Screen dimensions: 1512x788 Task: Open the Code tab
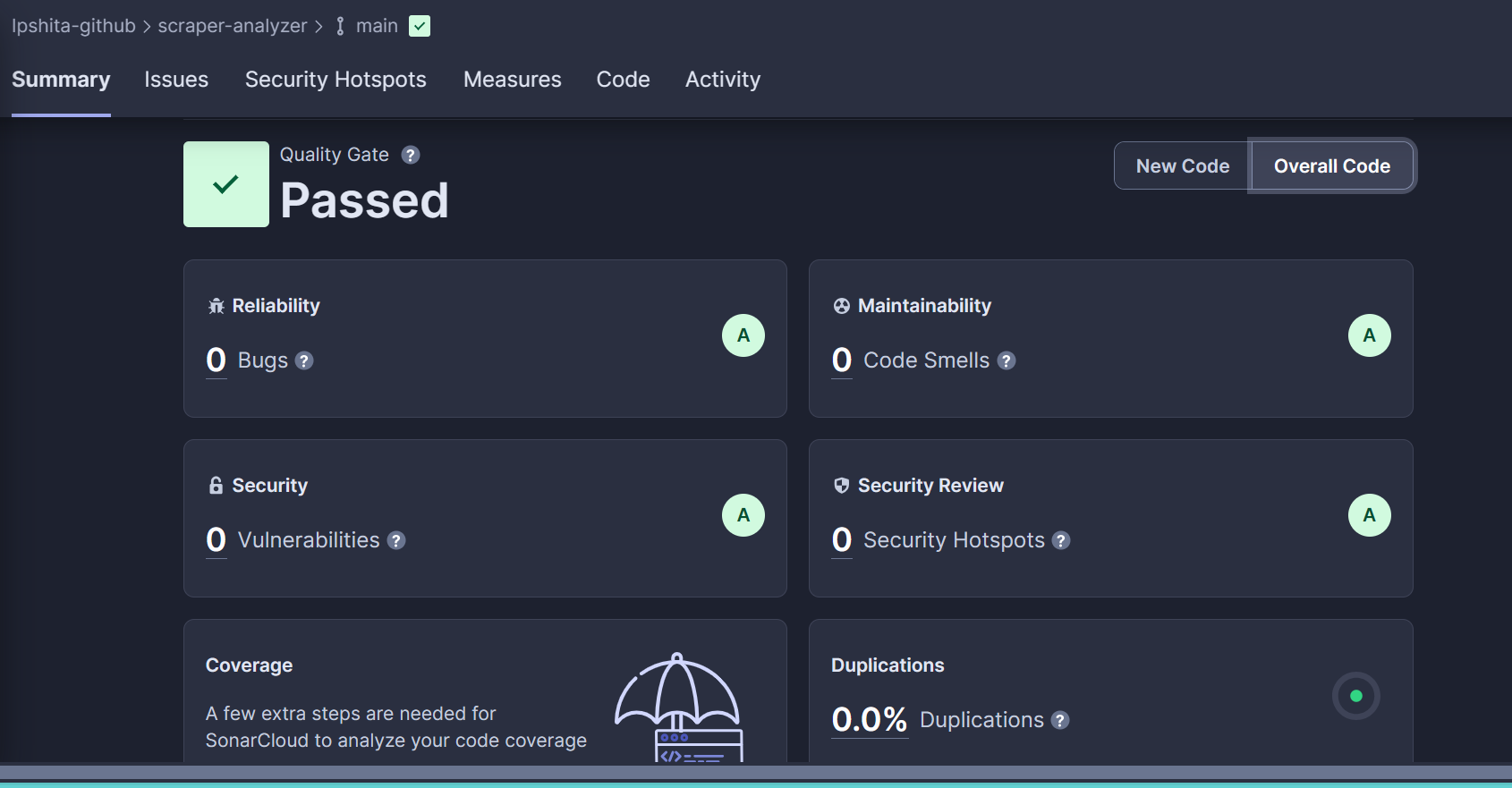click(x=624, y=80)
